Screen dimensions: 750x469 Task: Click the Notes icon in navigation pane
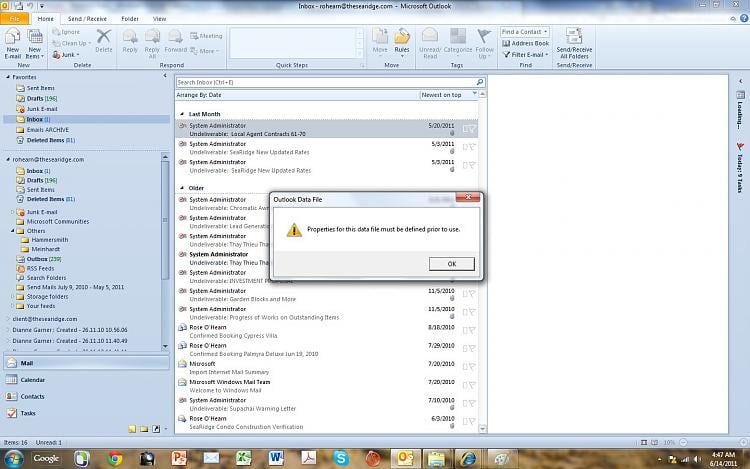point(132,429)
